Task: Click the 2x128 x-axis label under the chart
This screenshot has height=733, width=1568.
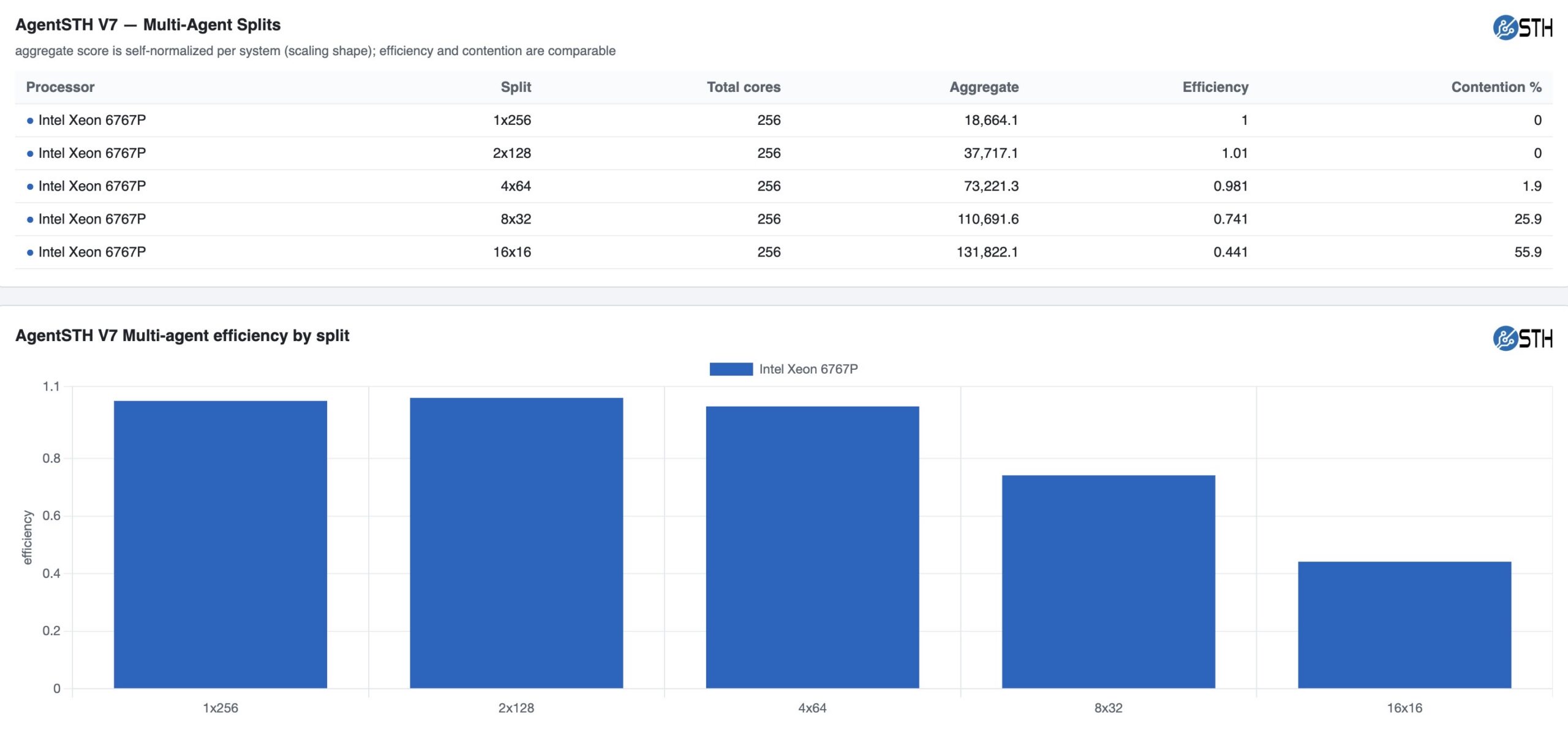Action: [516, 709]
